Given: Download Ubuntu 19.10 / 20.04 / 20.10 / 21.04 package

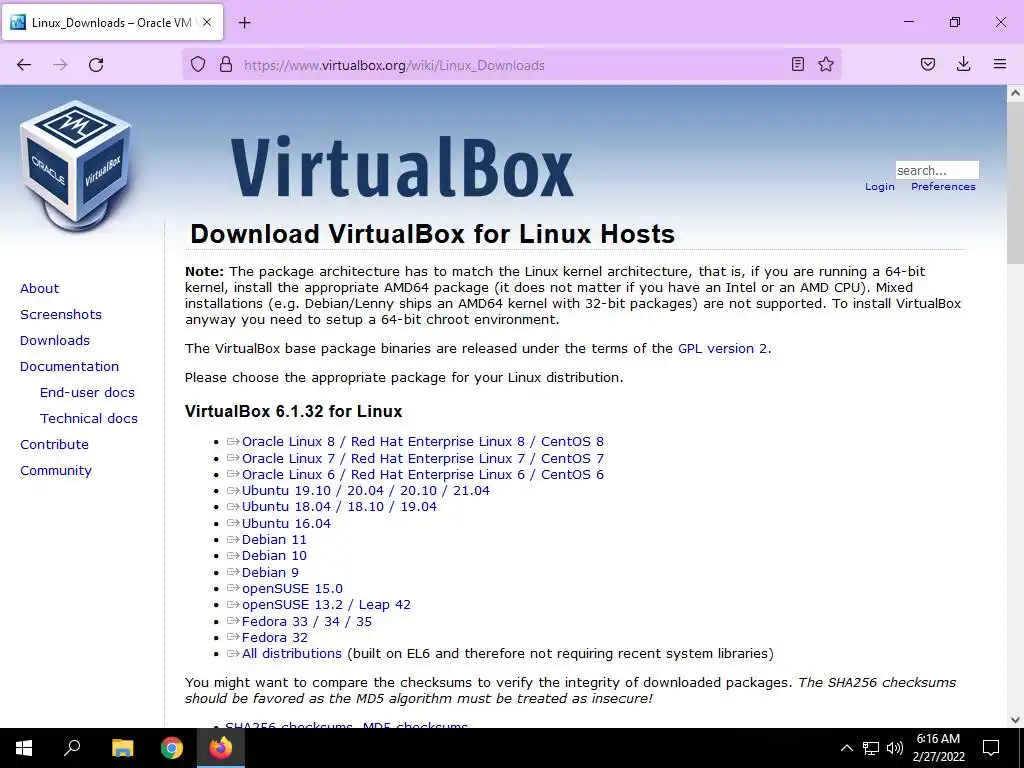Looking at the screenshot, I should point(366,491).
